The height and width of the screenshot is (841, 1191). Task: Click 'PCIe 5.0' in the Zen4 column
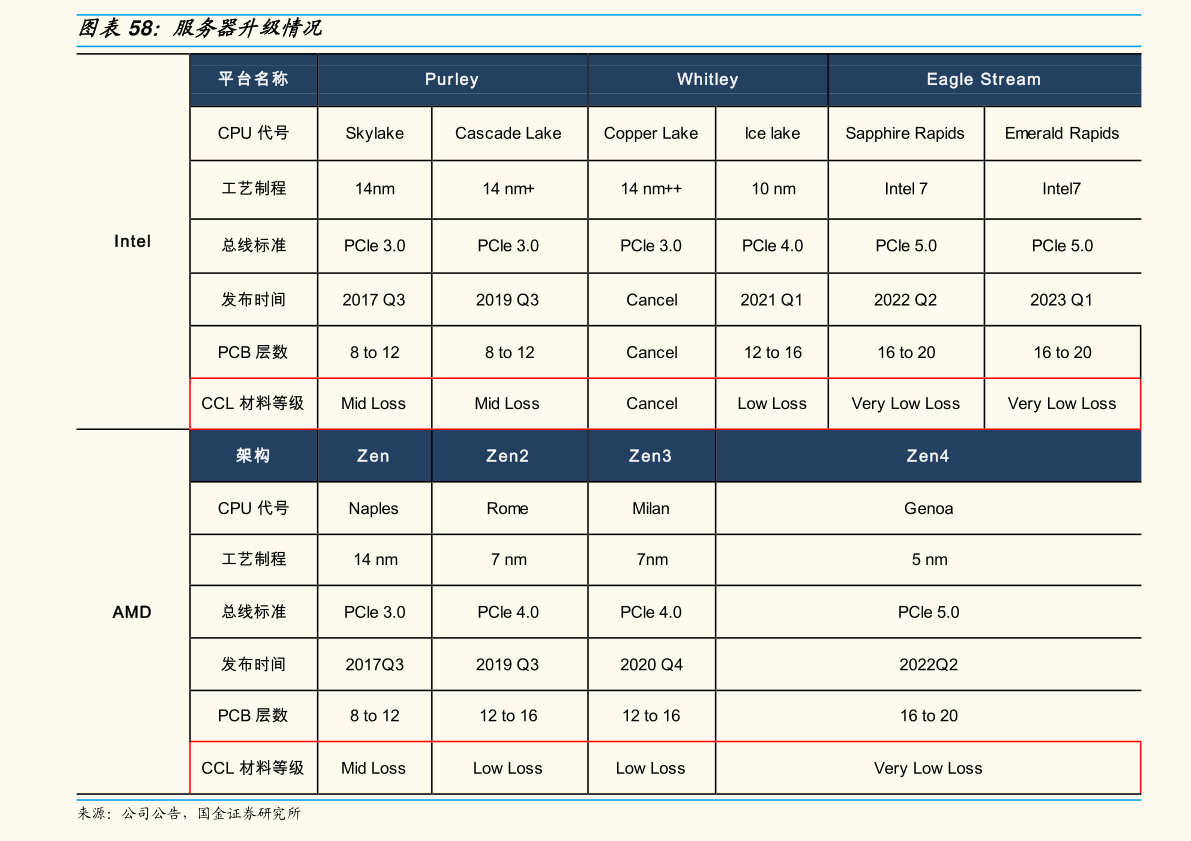(x=928, y=612)
